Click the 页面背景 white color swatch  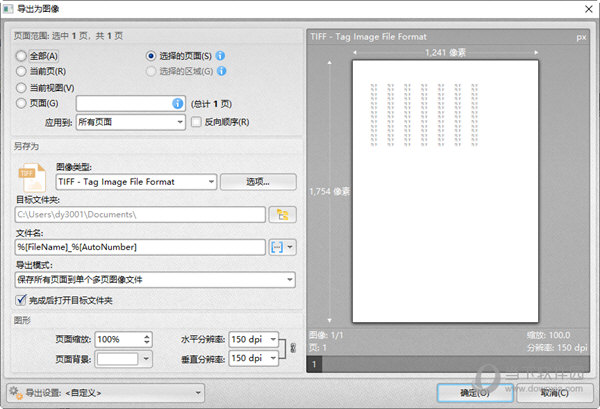[x=117, y=359]
